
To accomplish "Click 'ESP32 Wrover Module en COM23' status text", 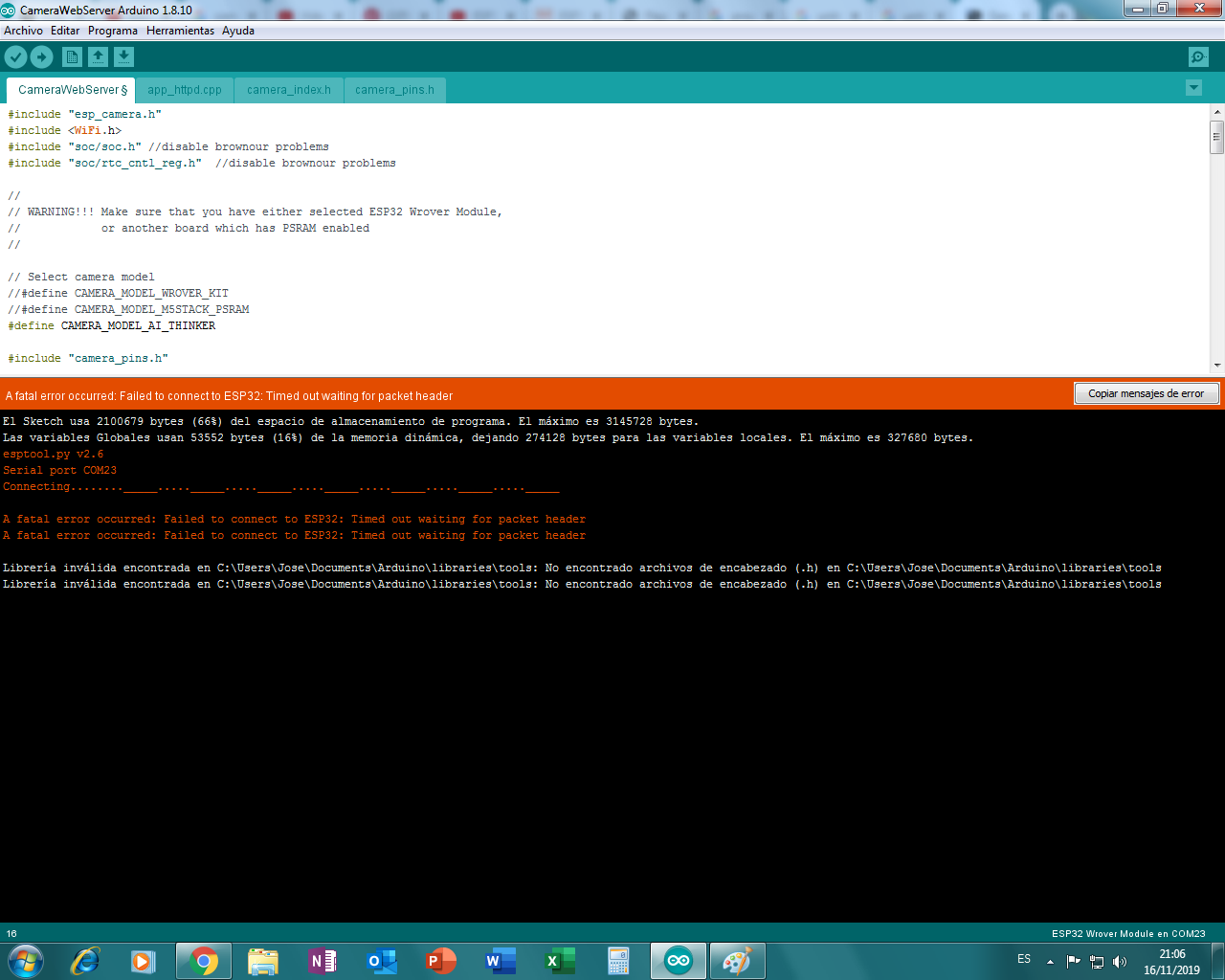I will 1128,934.
